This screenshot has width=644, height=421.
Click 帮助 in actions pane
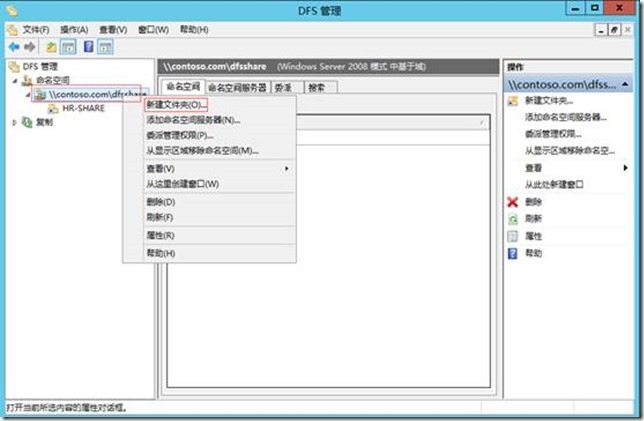(534, 253)
